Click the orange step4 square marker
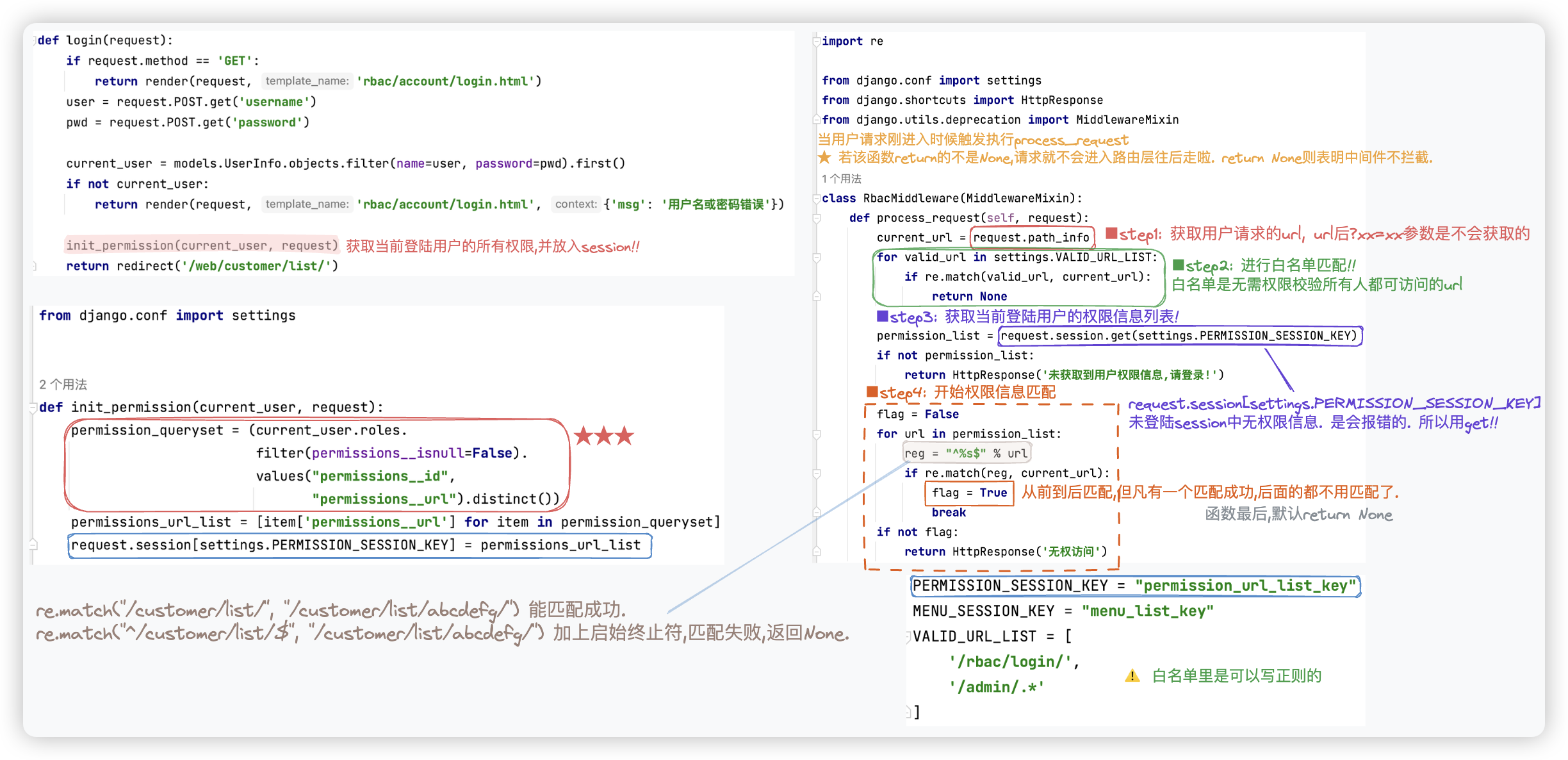The width and height of the screenshot is (1568, 760). pyautogui.click(x=872, y=392)
